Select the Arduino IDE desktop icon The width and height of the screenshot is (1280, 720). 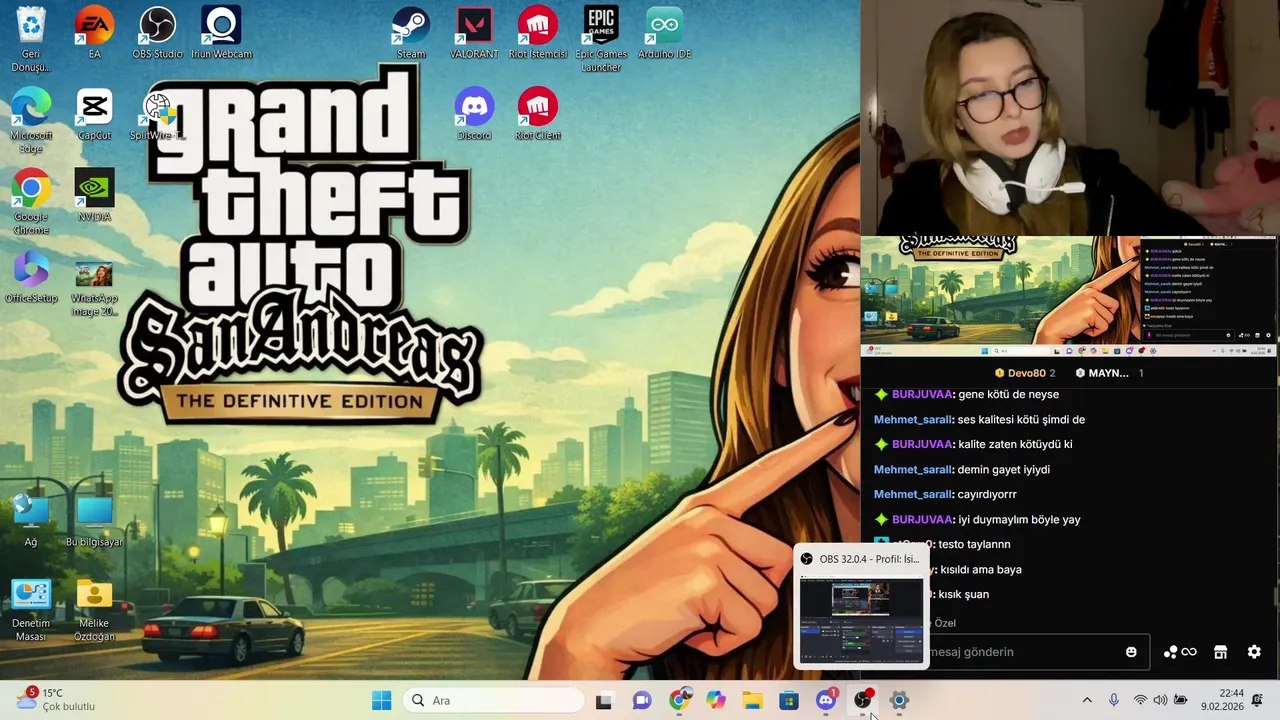tap(665, 33)
